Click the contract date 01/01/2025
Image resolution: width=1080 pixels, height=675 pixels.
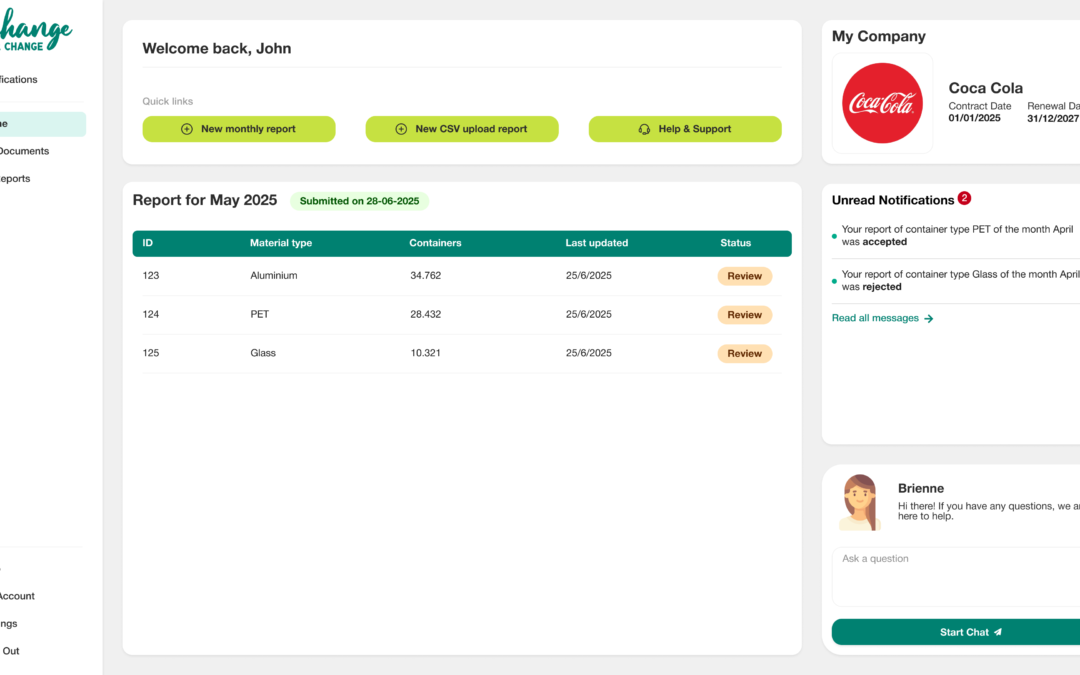[x=975, y=118]
